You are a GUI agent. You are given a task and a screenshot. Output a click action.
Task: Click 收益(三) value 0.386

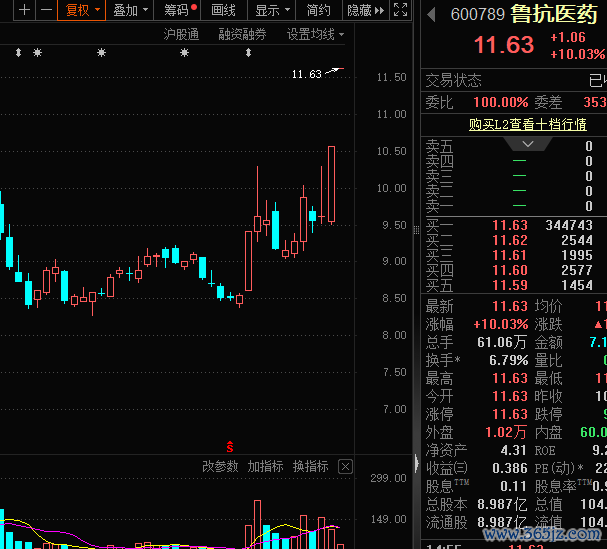[x=509, y=468]
